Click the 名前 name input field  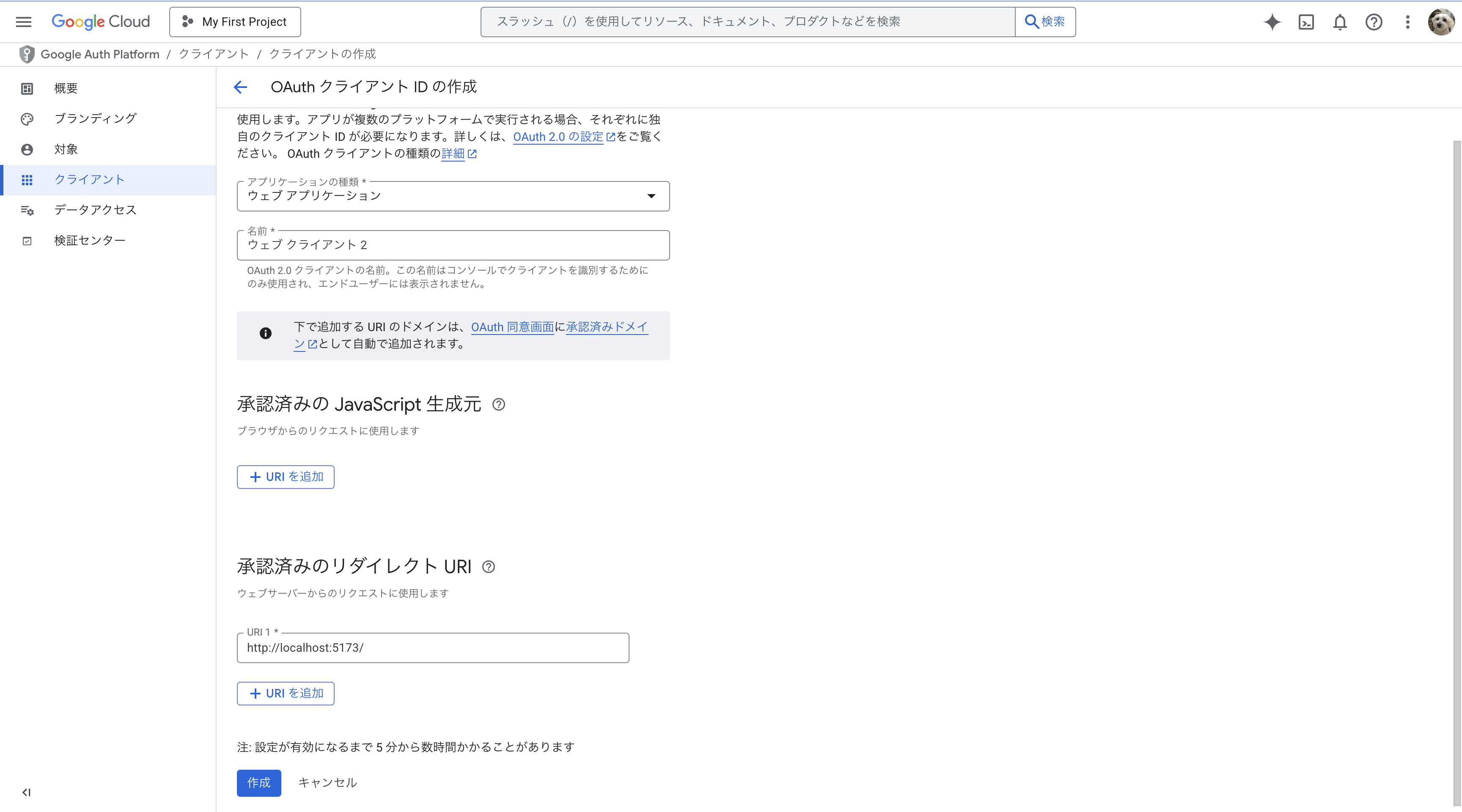(x=453, y=245)
